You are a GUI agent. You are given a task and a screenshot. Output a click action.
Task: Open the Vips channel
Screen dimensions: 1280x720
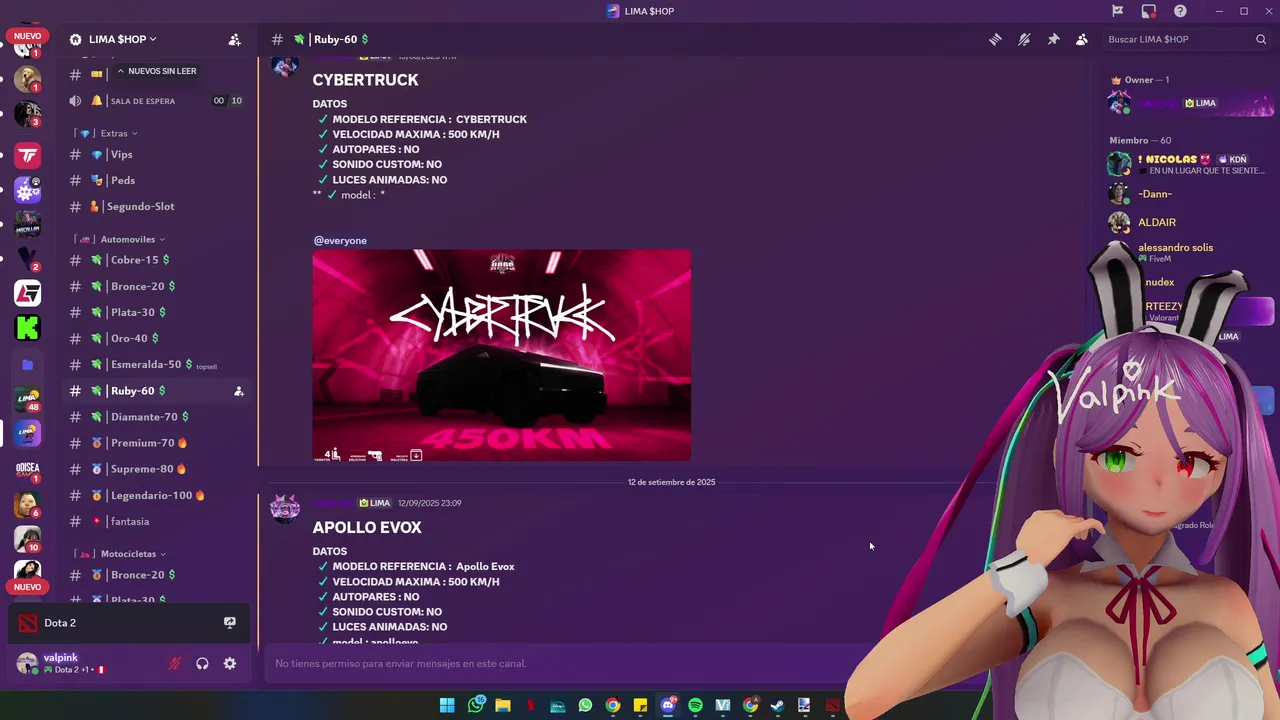click(156, 154)
